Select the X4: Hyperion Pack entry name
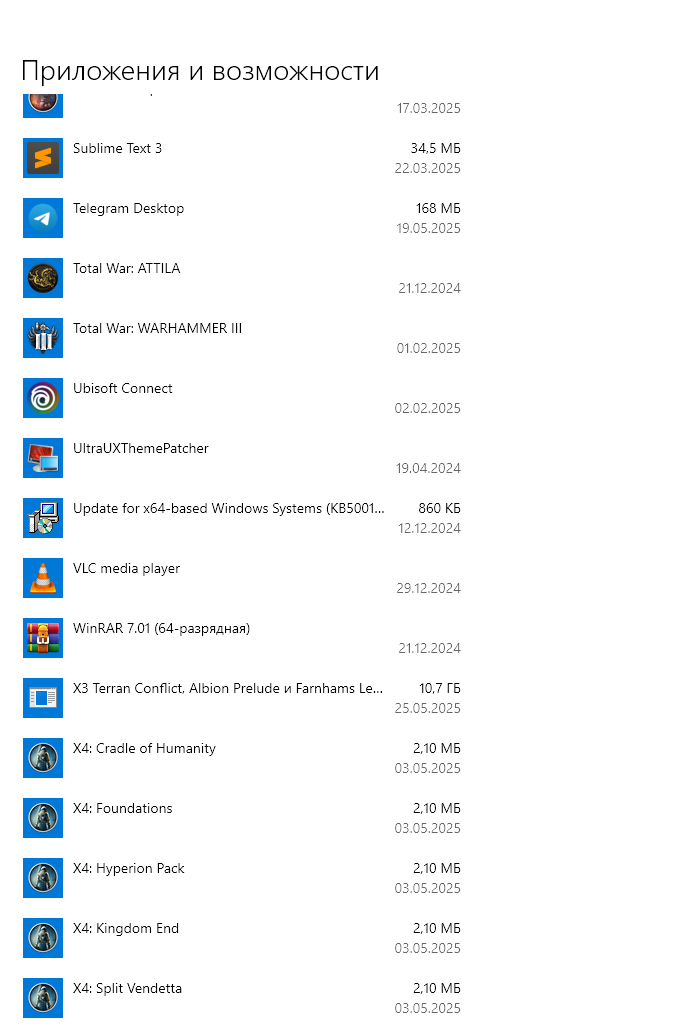Screen dimensions: 677x1035 tap(129, 869)
